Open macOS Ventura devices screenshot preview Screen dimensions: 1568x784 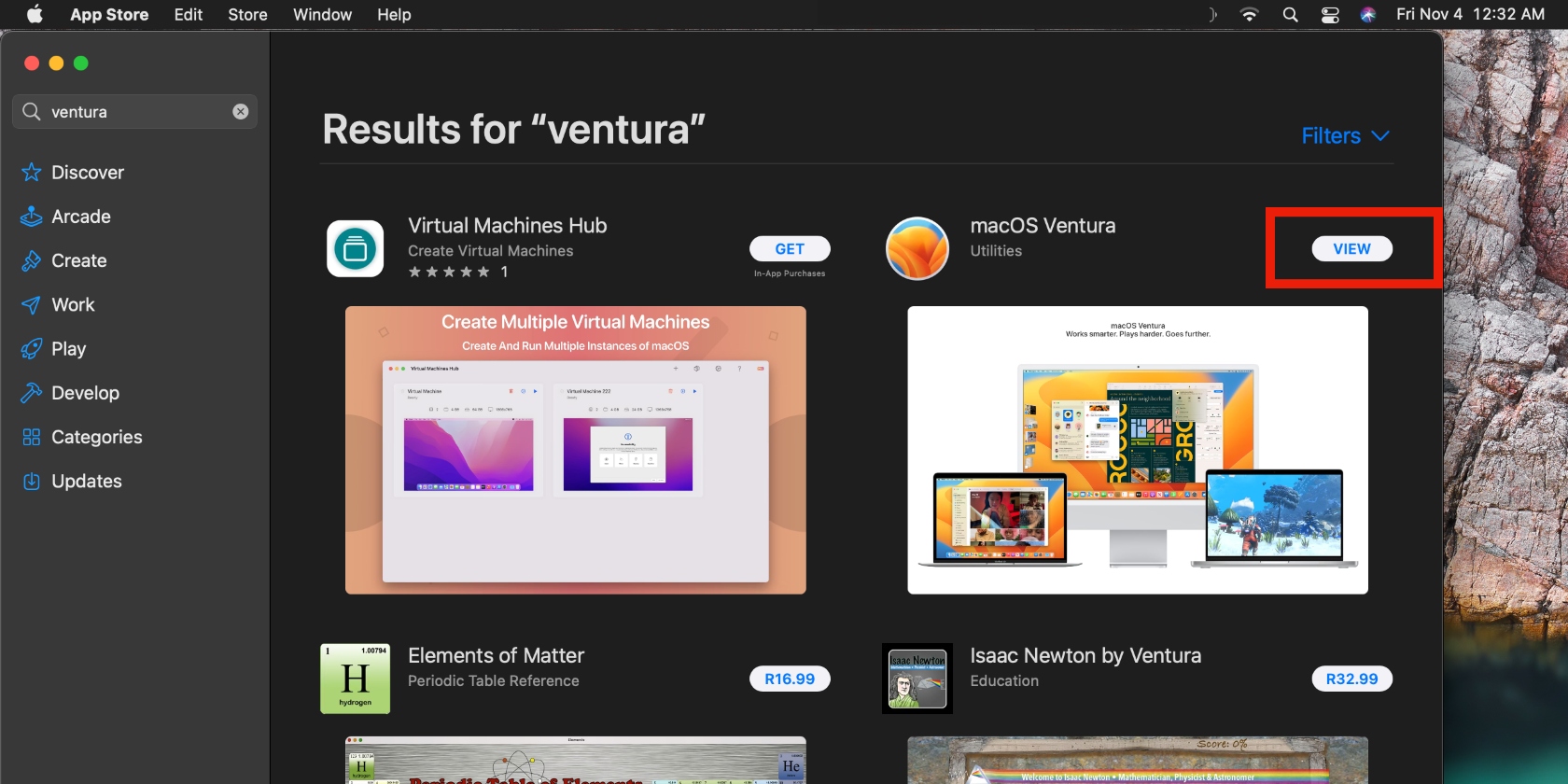point(1138,450)
